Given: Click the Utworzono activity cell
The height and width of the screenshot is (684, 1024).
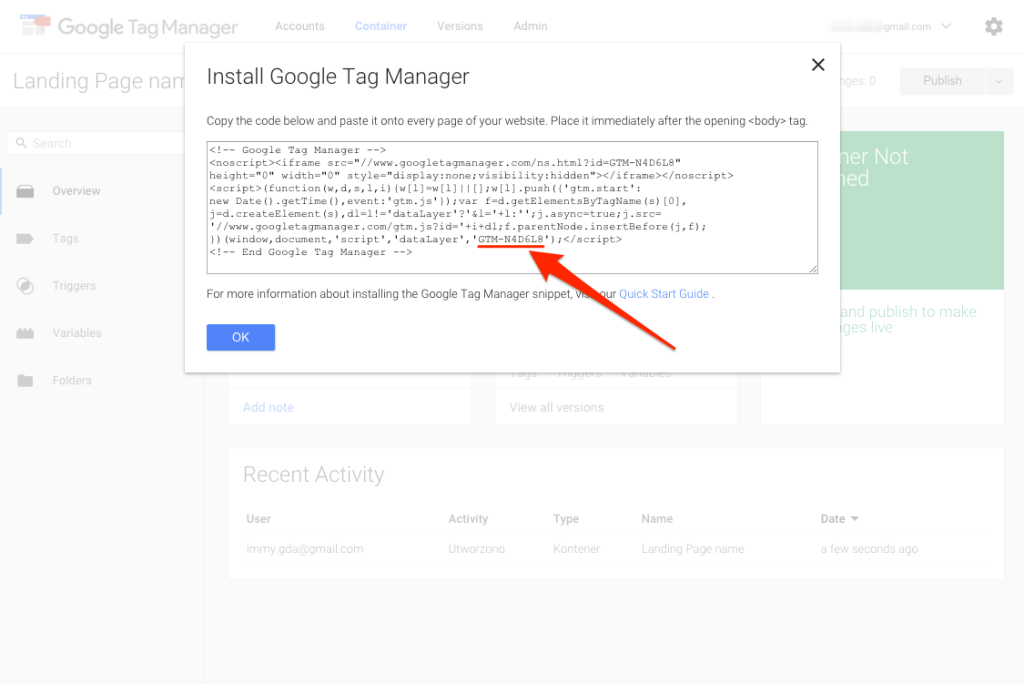Looking at the screenshot, I should (477, 549).
